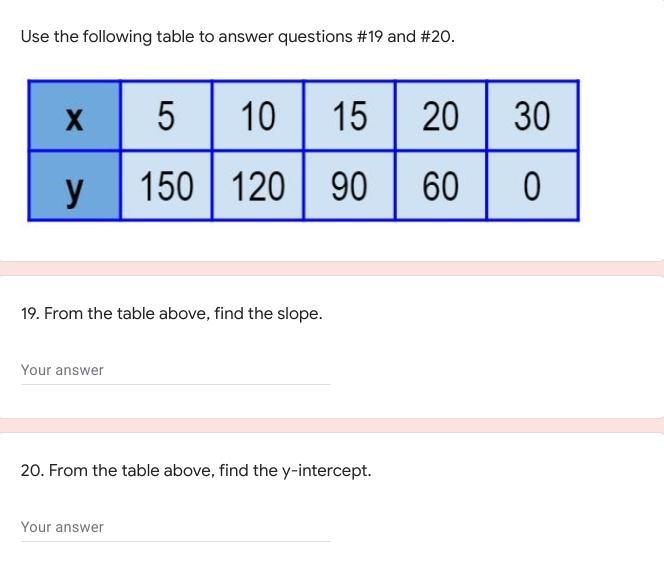The image size is (664, 574).
Task: Click the question 20 answer field
Action: (175, 528)
